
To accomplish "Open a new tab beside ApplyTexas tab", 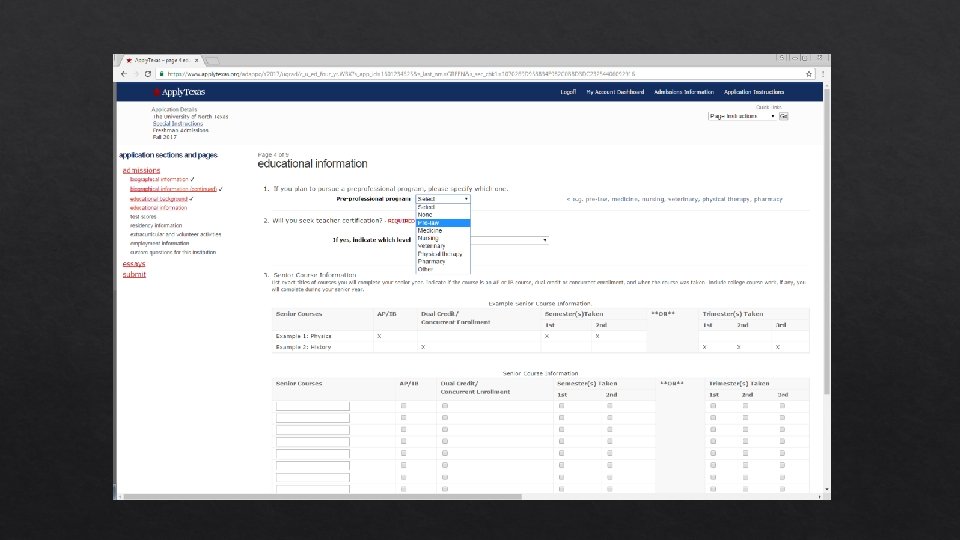I will [x=211, y=61].
